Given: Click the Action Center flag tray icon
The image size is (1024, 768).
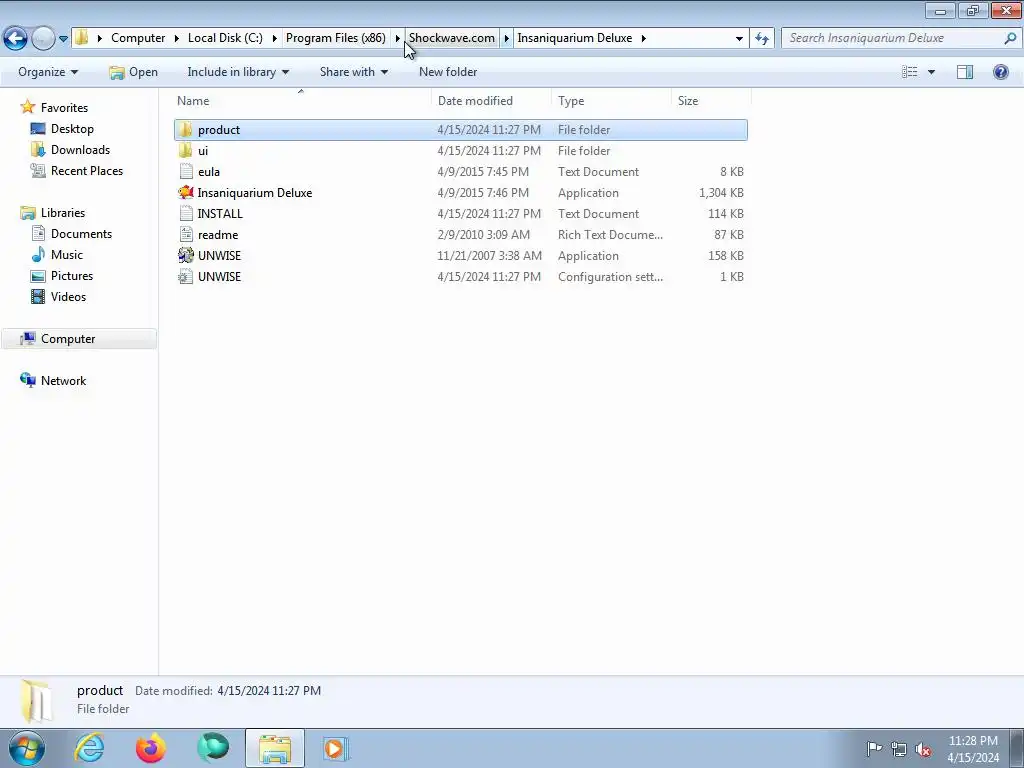Looking at the screenshot, I should point(874,748).
